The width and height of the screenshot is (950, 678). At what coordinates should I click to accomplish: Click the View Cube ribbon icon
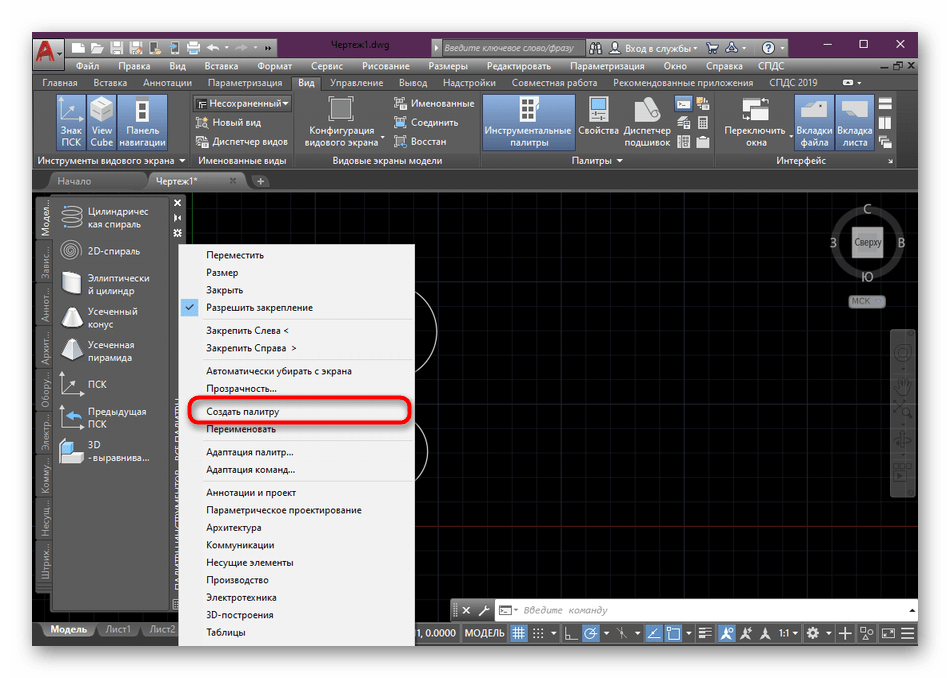click(102, 123)
